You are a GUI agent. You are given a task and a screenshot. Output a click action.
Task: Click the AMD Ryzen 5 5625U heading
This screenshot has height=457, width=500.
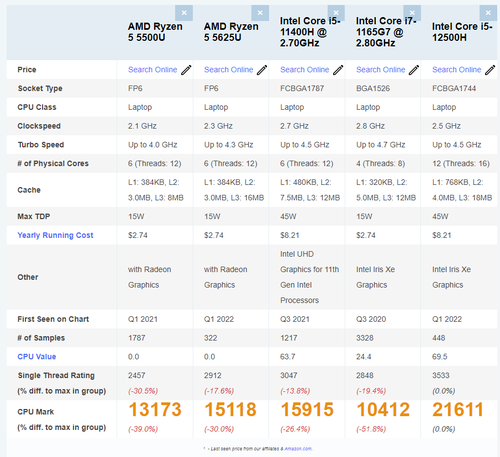point(231,32)
